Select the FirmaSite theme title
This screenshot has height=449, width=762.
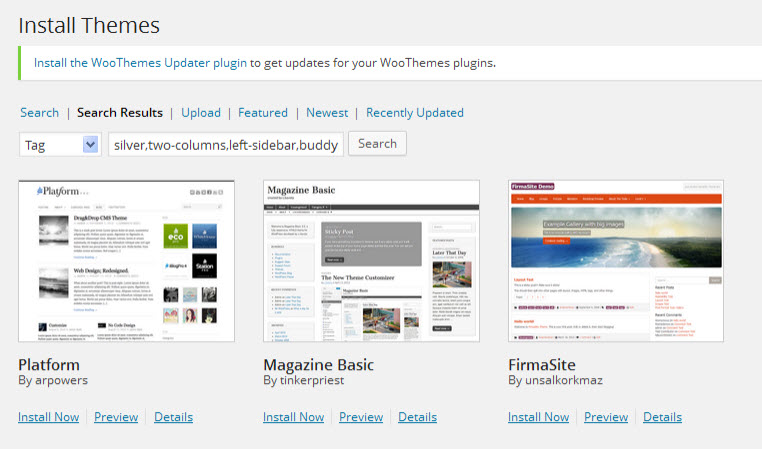pyautogui.click(x=542, y=364)
